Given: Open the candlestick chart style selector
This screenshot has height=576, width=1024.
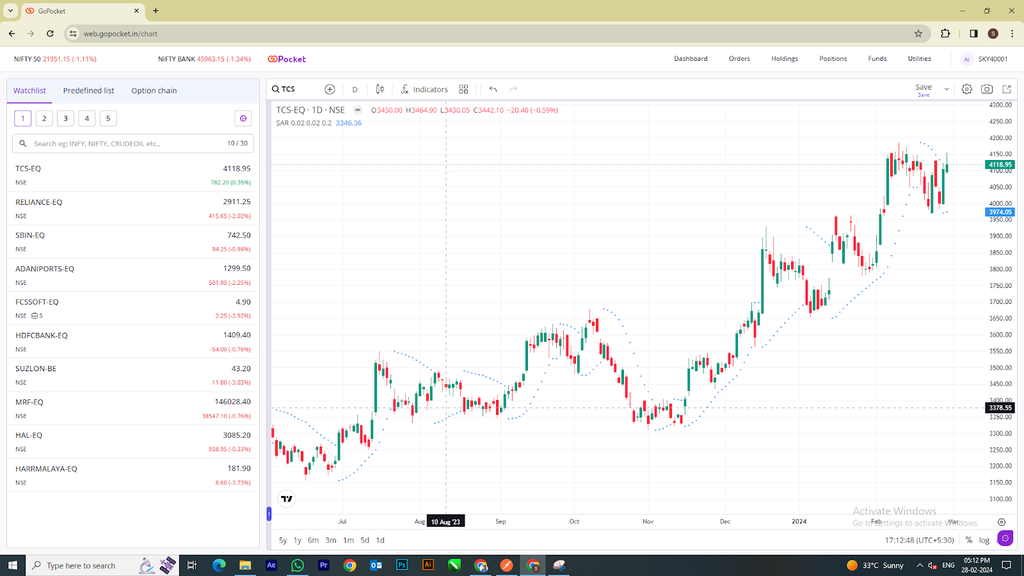Looking at the screenshot, I should click(379, 89).
